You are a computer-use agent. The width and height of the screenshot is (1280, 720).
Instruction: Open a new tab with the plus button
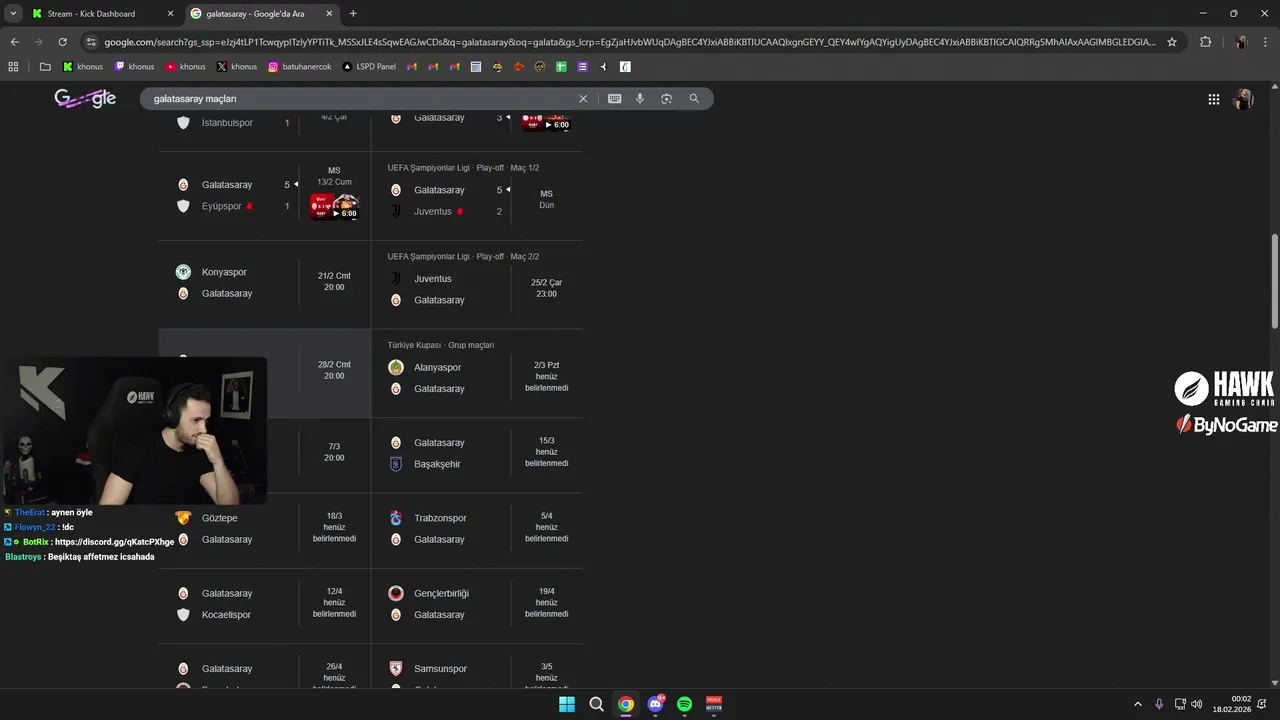click(x=353, y=14)
